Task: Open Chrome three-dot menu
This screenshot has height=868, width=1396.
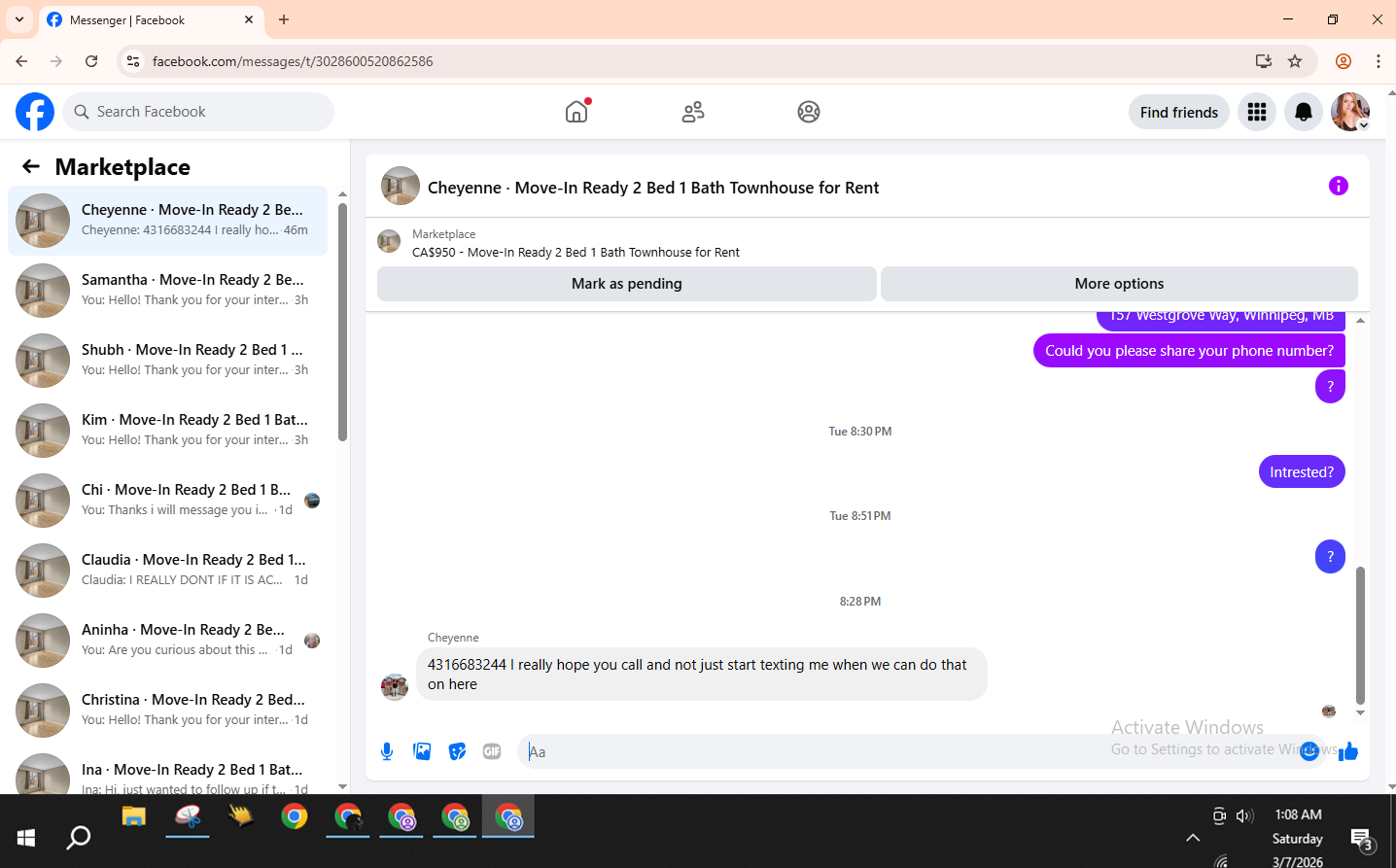Action: tap(1379, 61)
